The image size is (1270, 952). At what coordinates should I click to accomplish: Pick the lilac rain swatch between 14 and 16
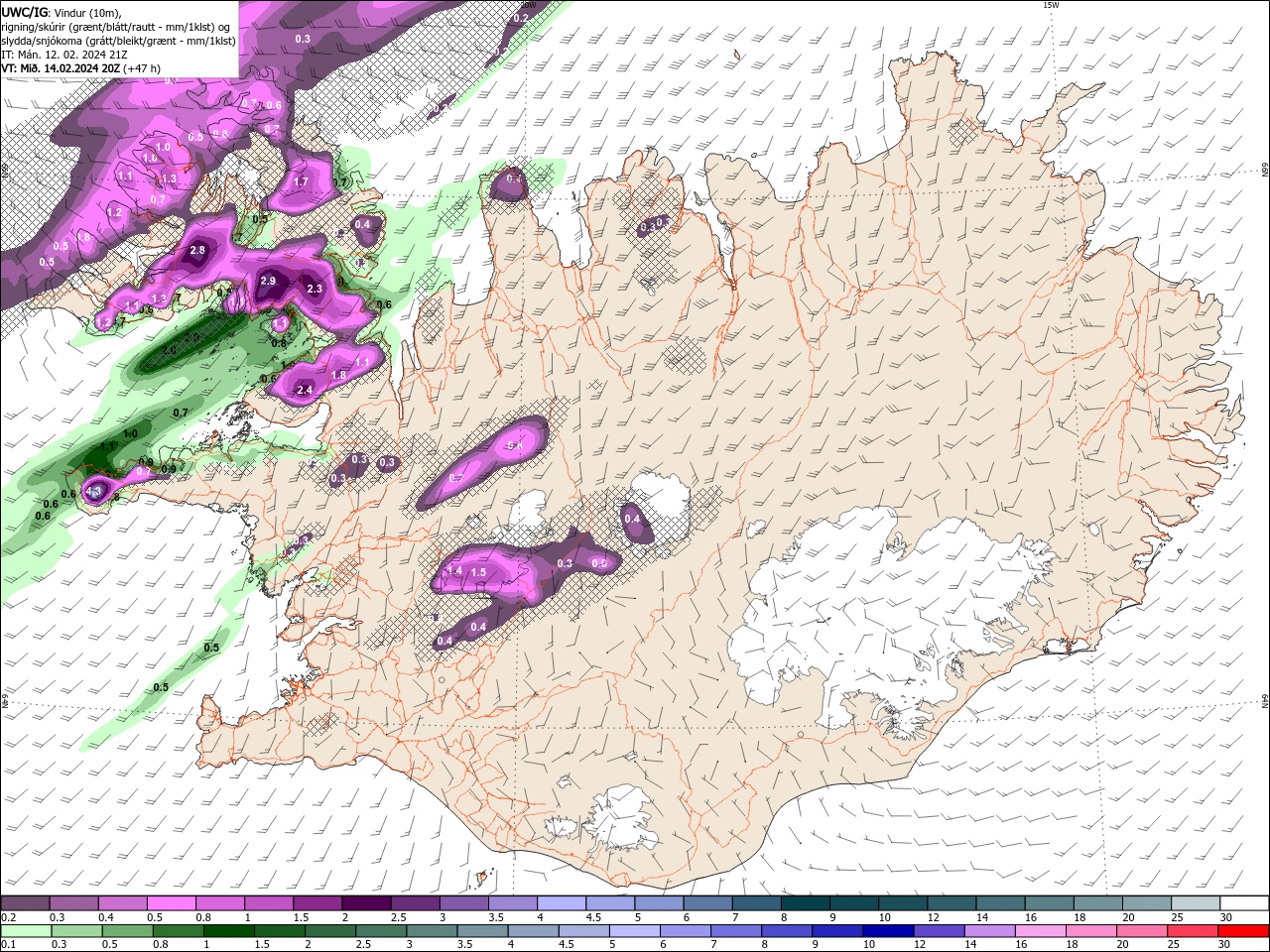pyautogui.click(x=988, y=931)
